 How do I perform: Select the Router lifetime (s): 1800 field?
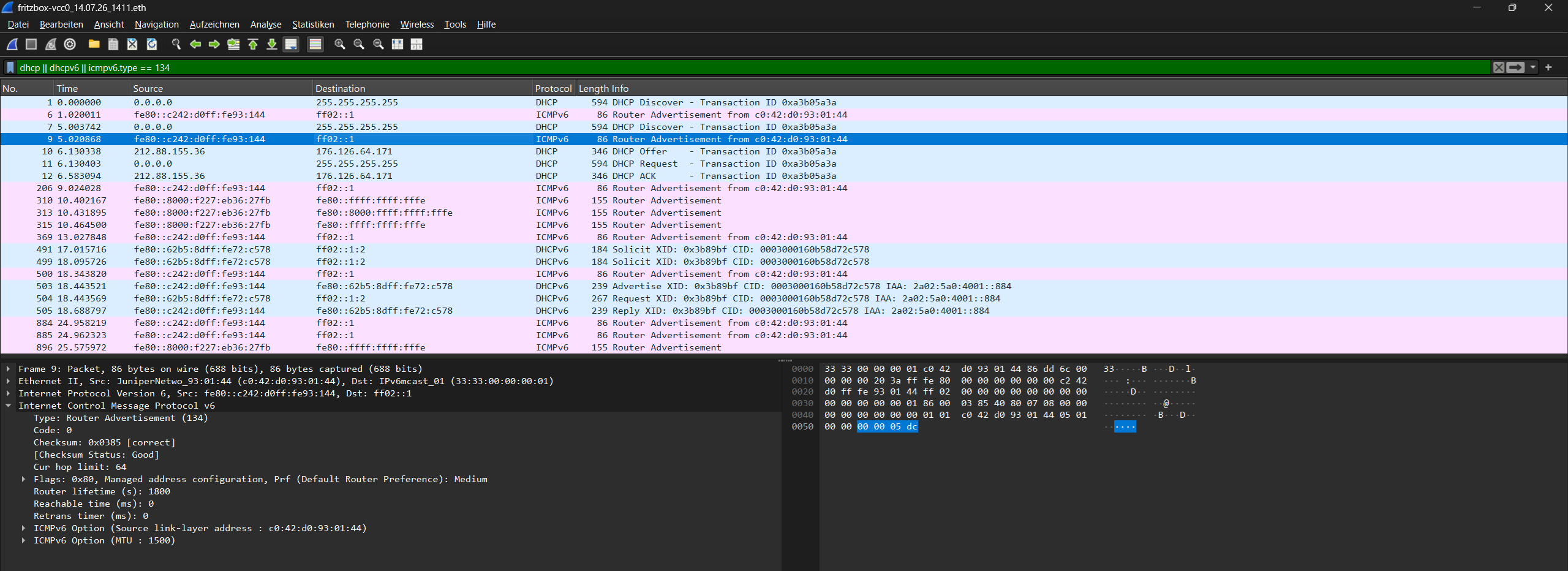pyautogui.click(x=102, y=491)
